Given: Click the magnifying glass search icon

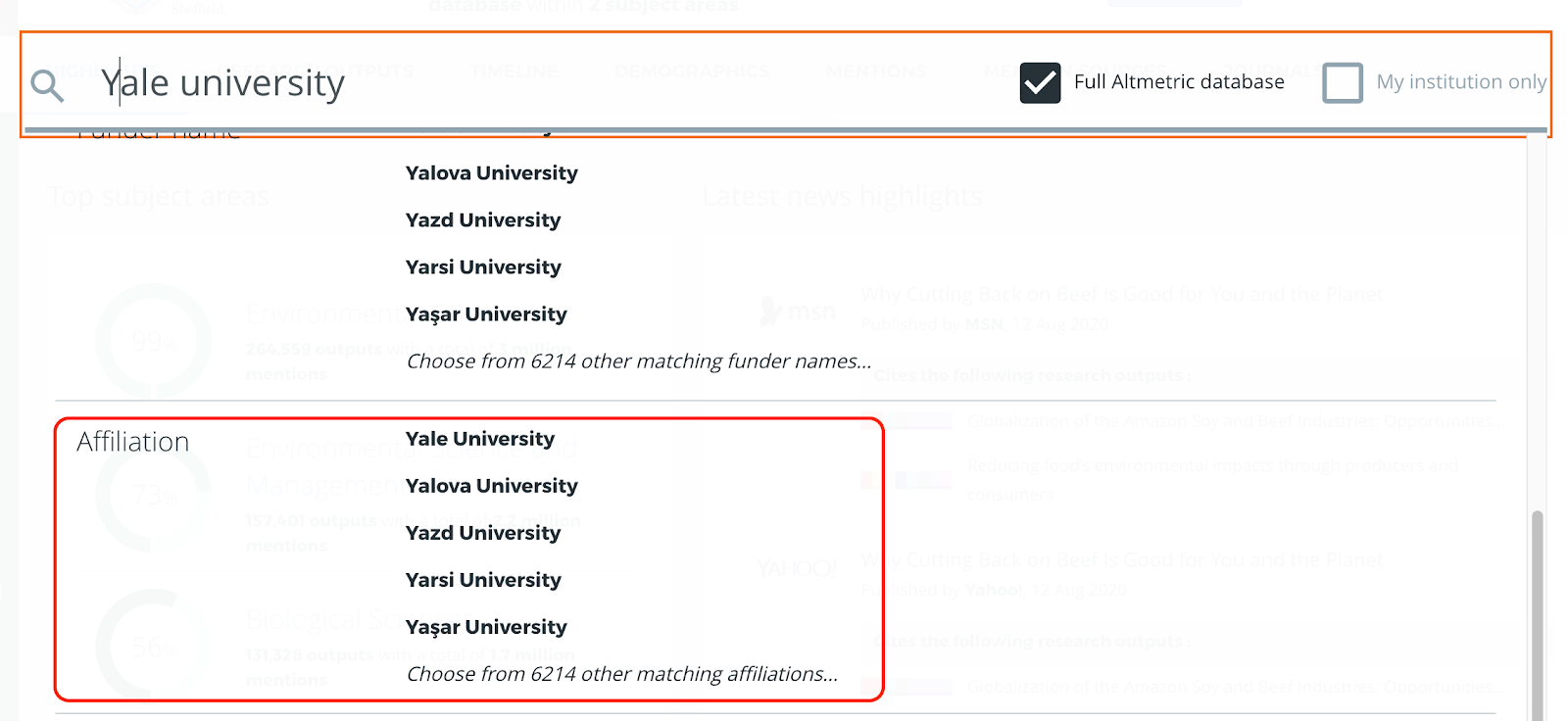Looking at the screenshot, I should click(47, 85).
